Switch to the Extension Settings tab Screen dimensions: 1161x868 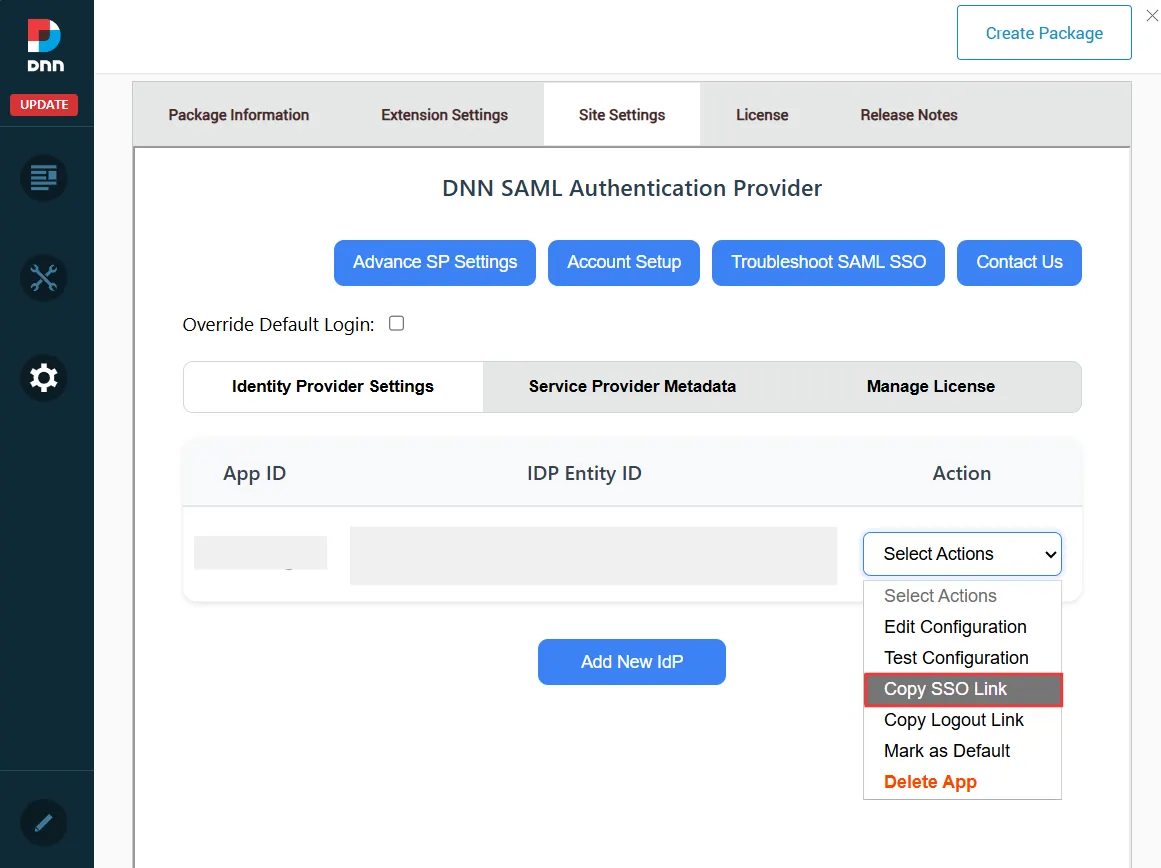[x=444, y=115]
